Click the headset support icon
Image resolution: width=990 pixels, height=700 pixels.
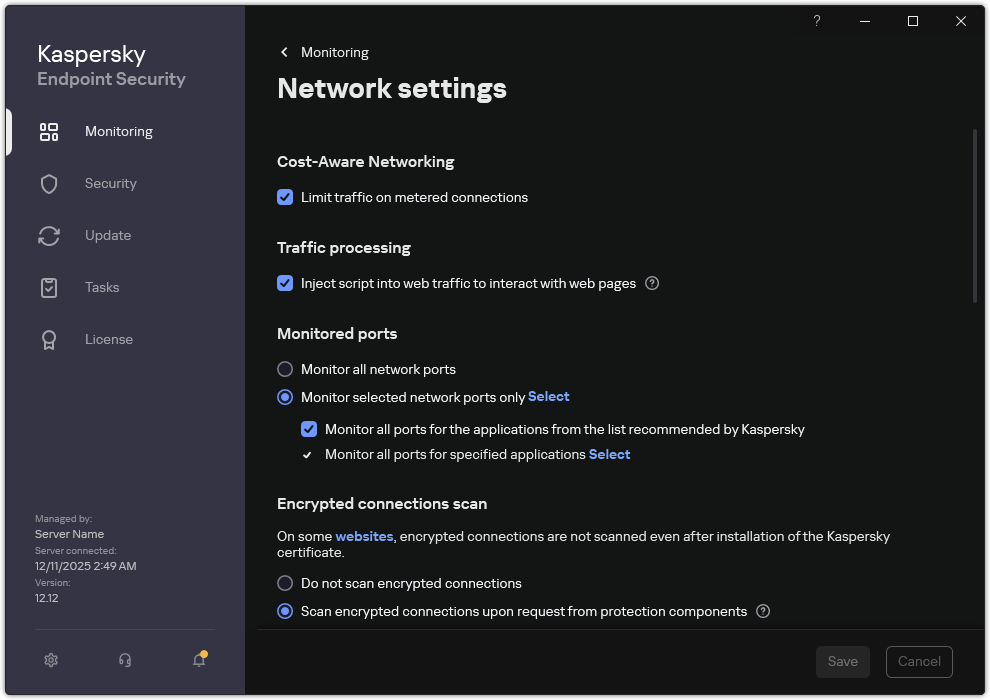pos(124,660)
